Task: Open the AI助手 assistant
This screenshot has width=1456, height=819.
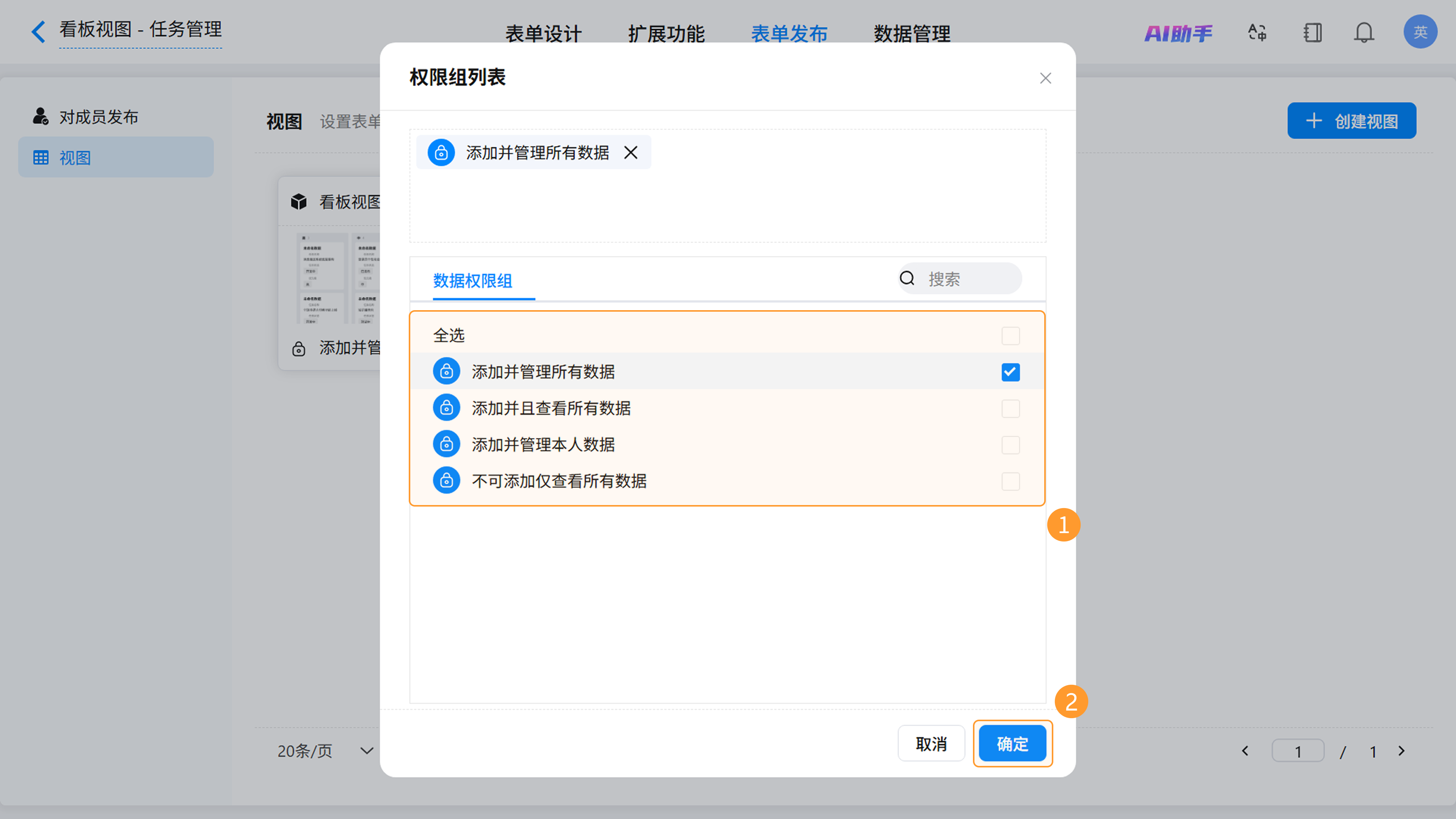Action: point(1178,33)
